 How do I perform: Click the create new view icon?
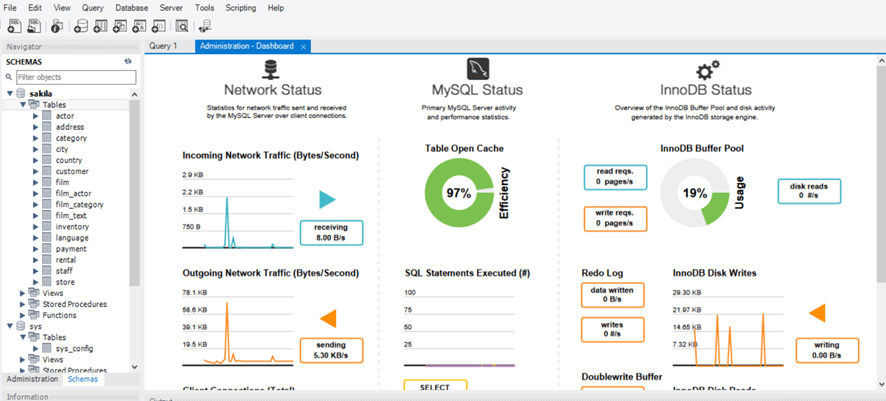(120, 26)
